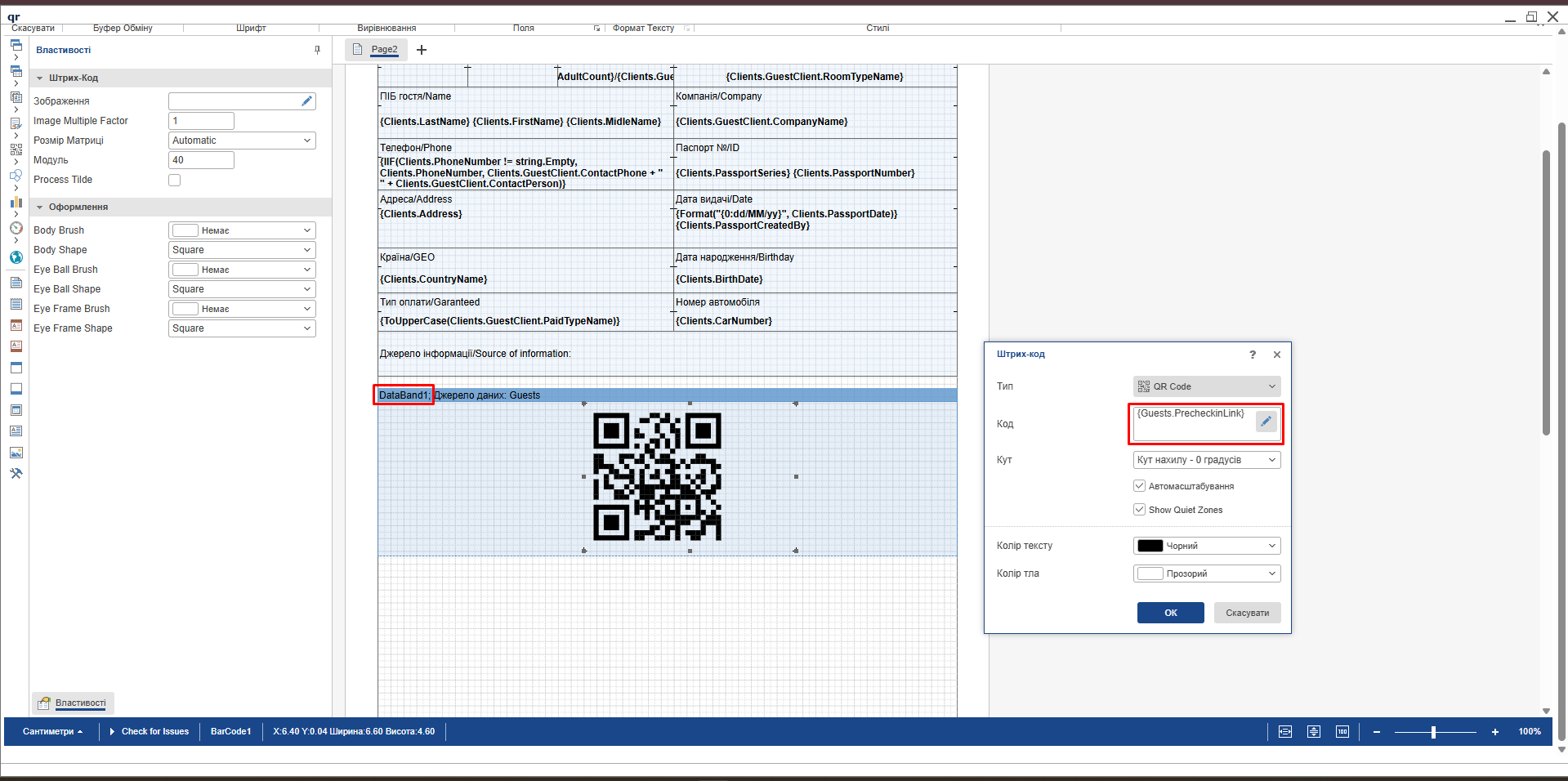This screenshot has height=781, width=1568.
Task: Uncheck the Автомасштабування checkbox
Action: 1139,486
